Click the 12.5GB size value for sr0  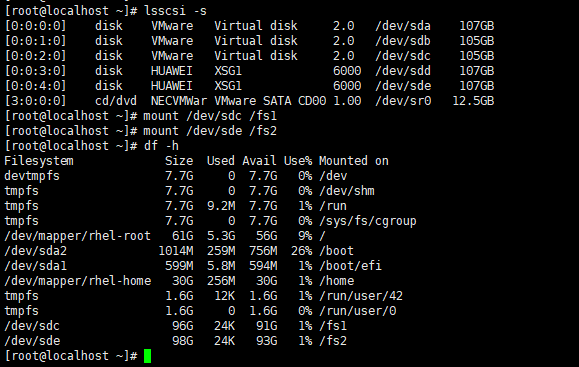[473, 101]
